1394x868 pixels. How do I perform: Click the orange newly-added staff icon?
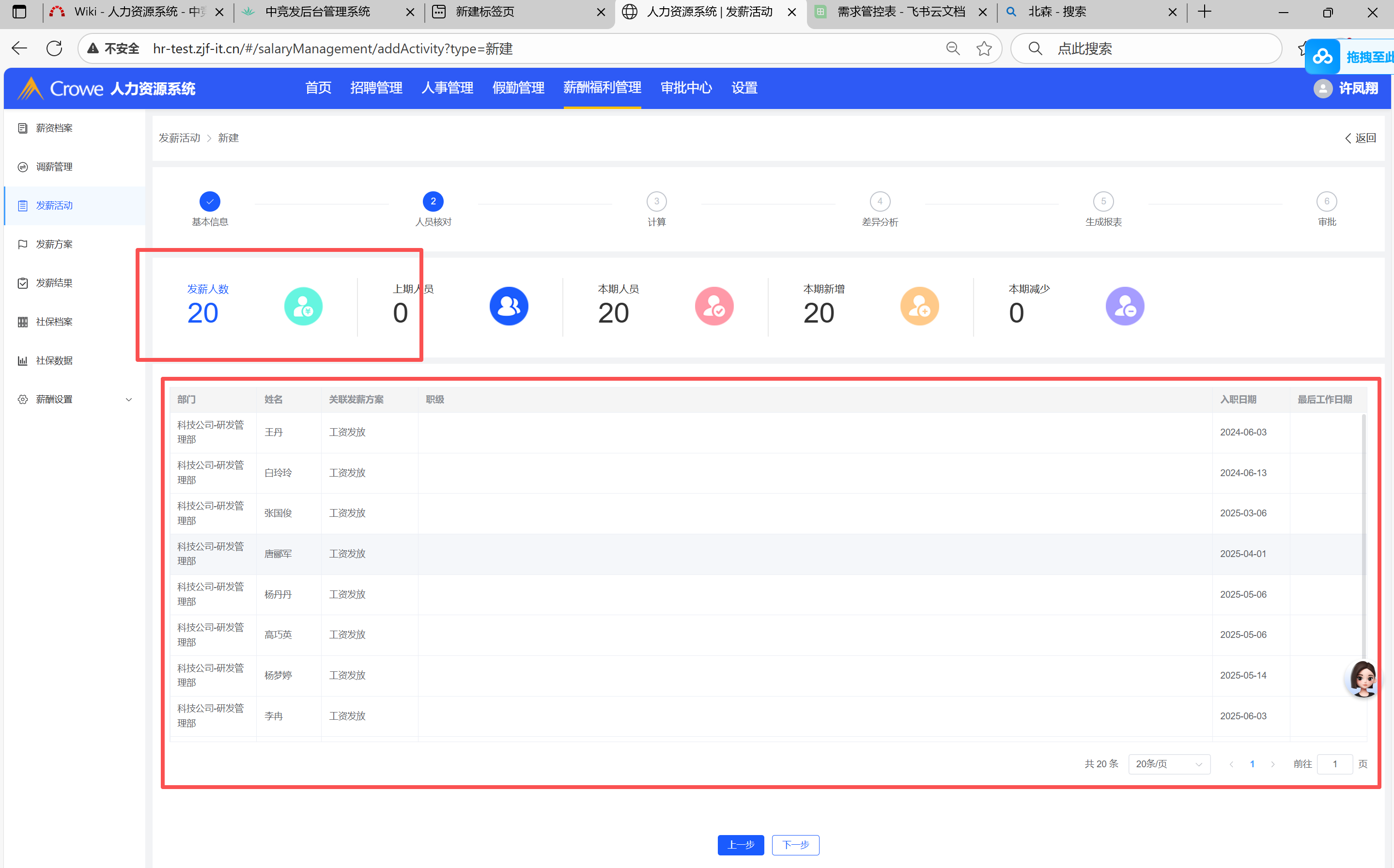919,306
